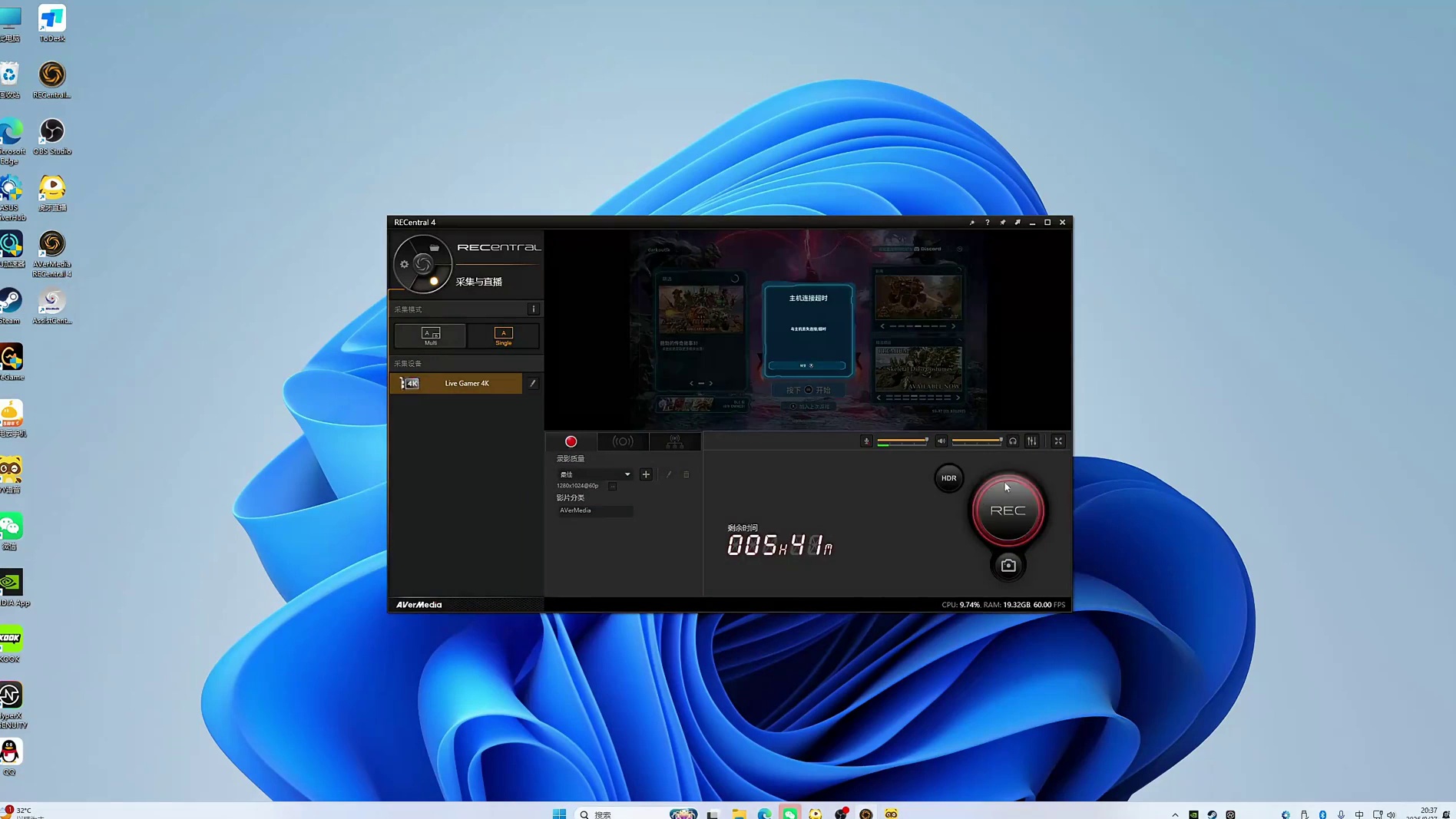Open RECentral help

point(988,223)
